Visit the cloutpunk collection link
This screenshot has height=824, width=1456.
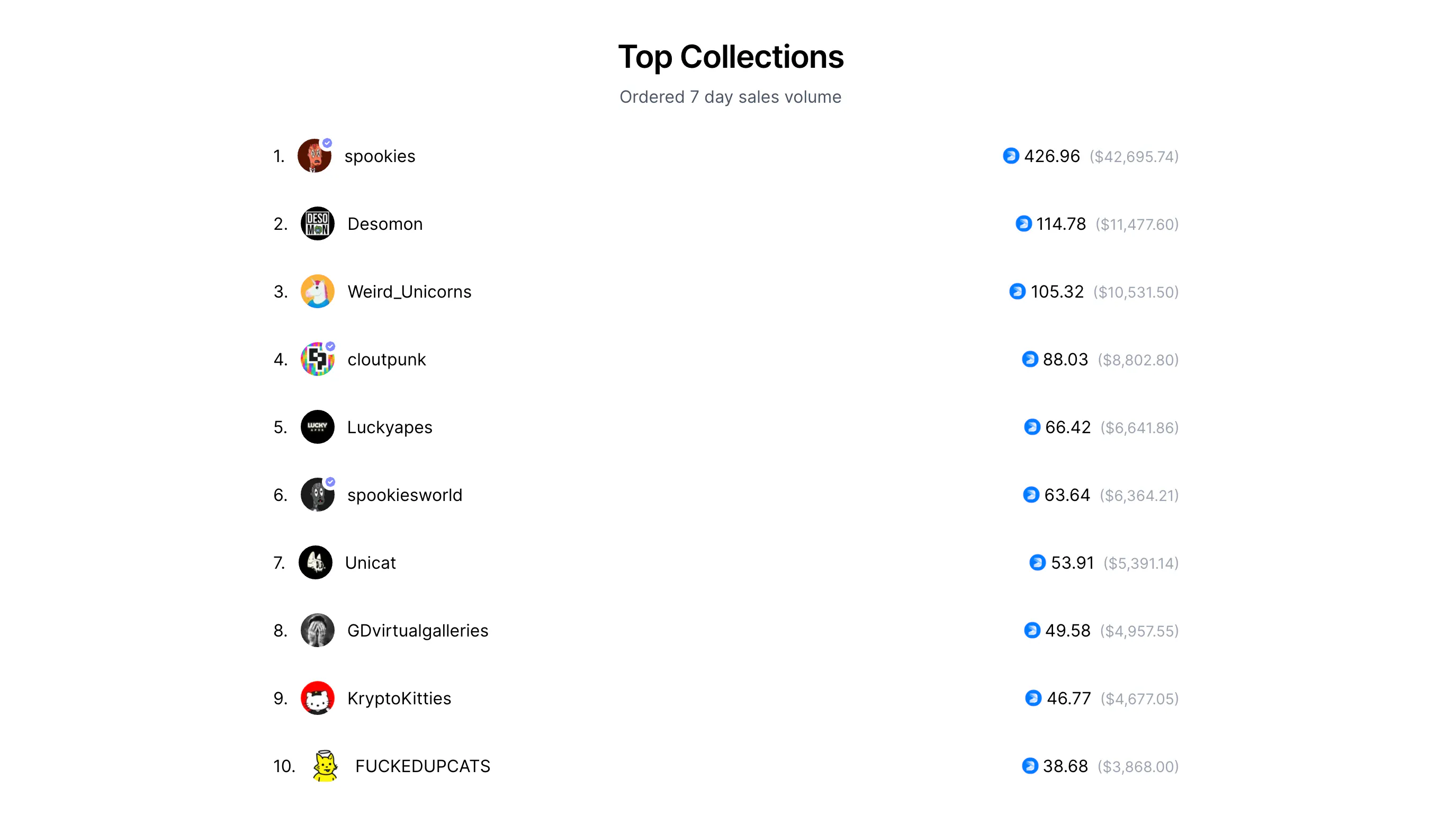(x=387, y=360)
